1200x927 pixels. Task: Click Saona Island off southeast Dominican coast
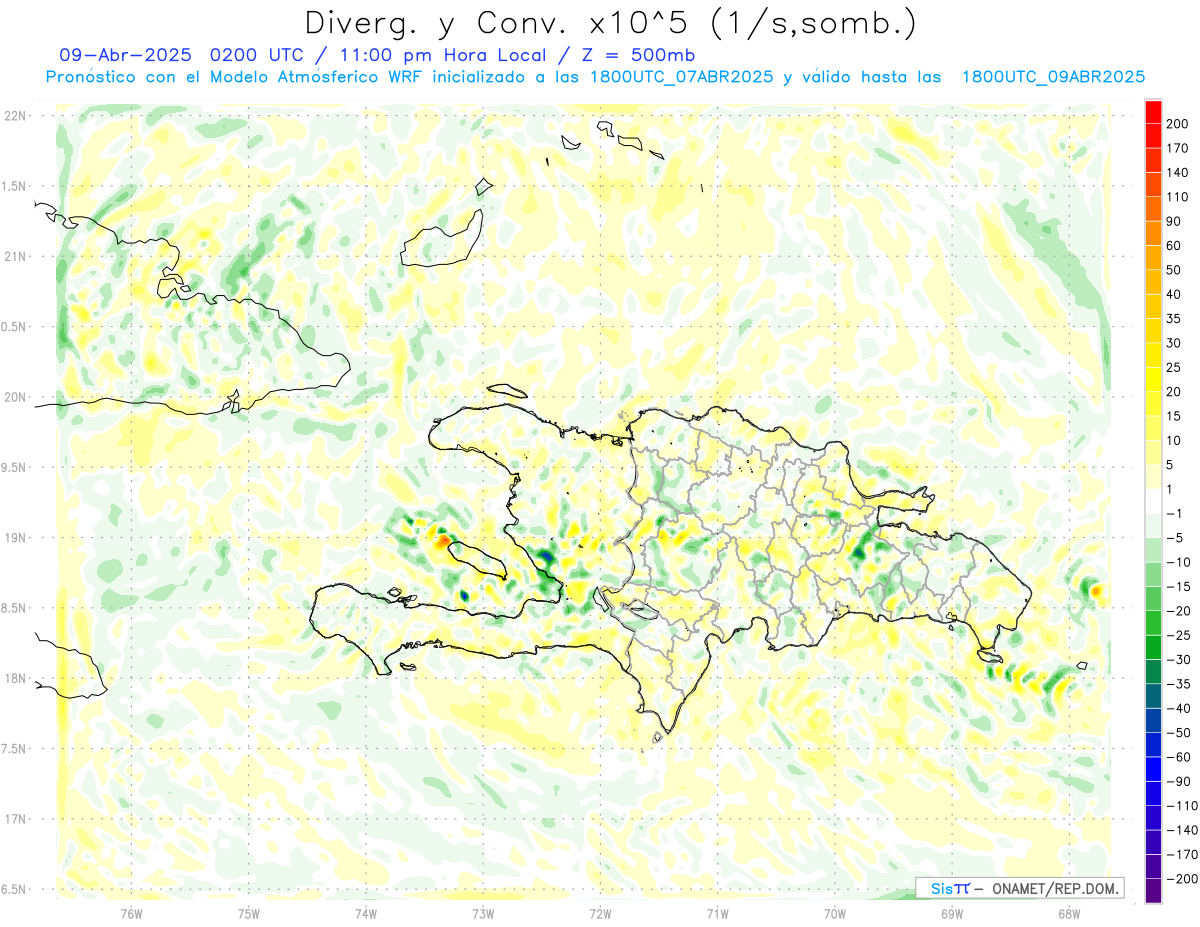point(990,656)
